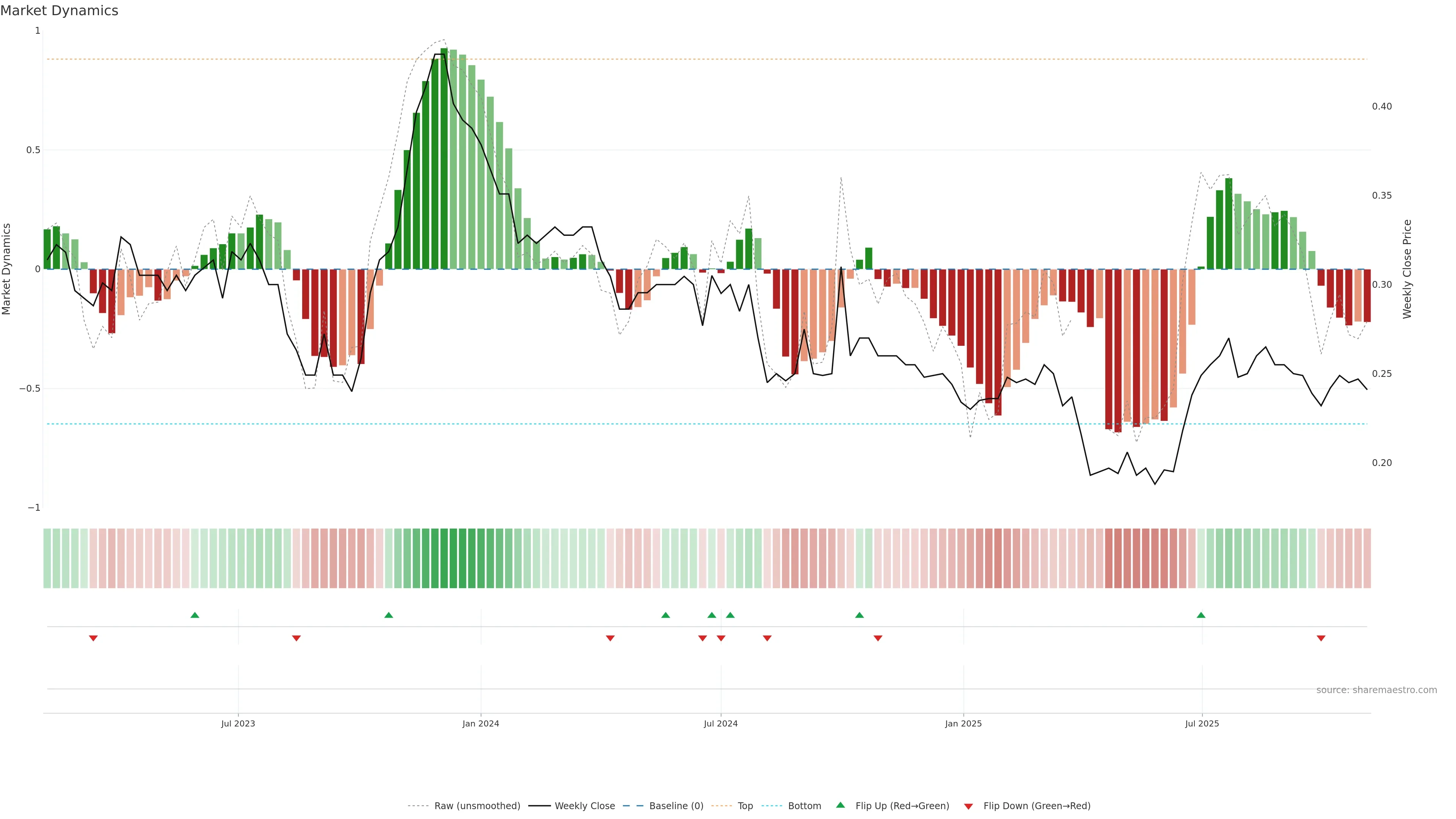Click the green Flip Up triangle in legend

(x=841, y=805)
